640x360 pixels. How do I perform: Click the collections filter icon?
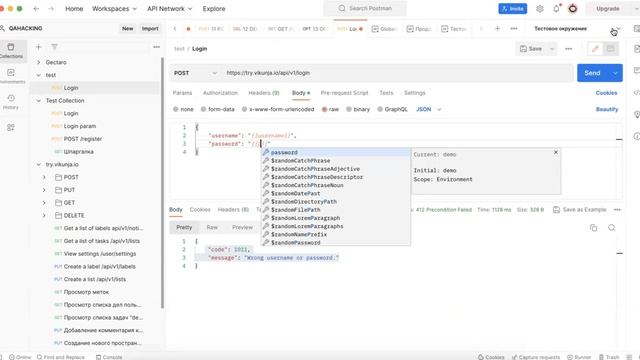(54, 47)
